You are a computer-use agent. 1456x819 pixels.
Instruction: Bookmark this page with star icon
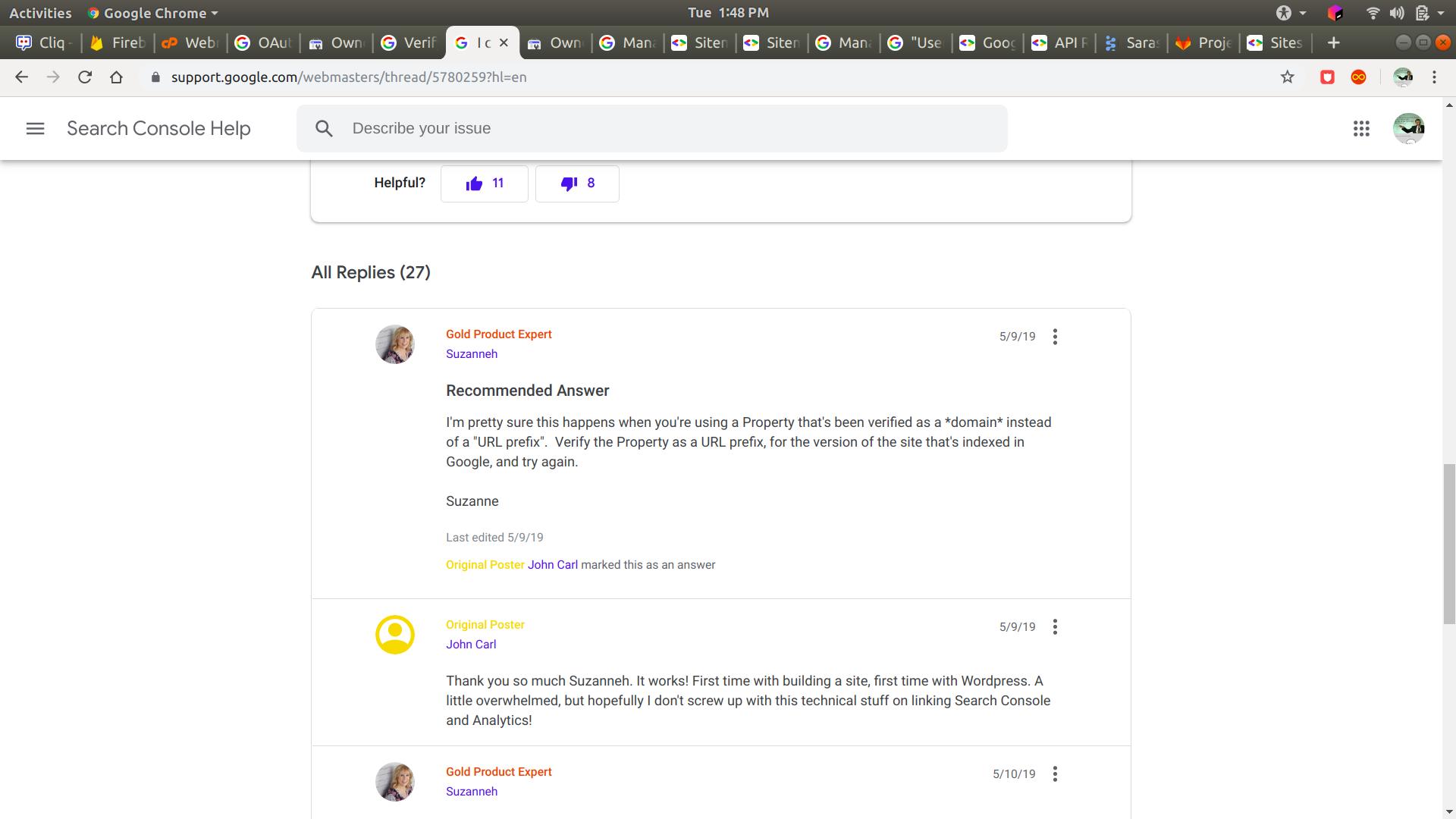tap(1287, 77)
